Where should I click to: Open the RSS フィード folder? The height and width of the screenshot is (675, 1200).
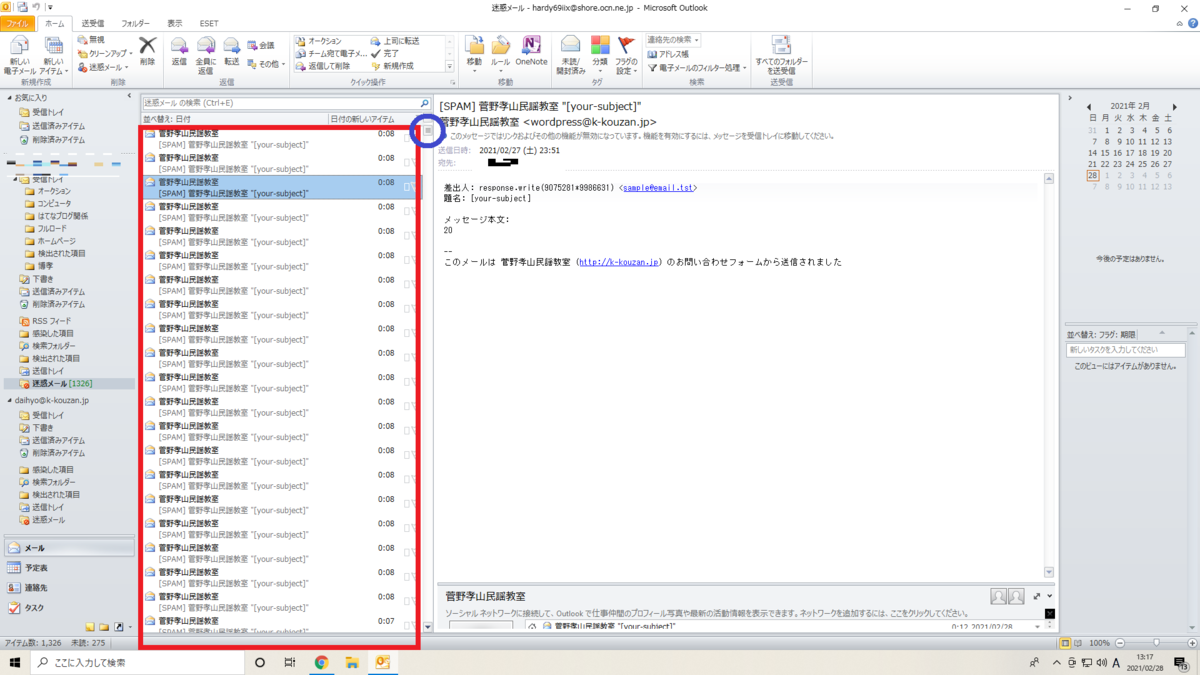tap(51, 321)
